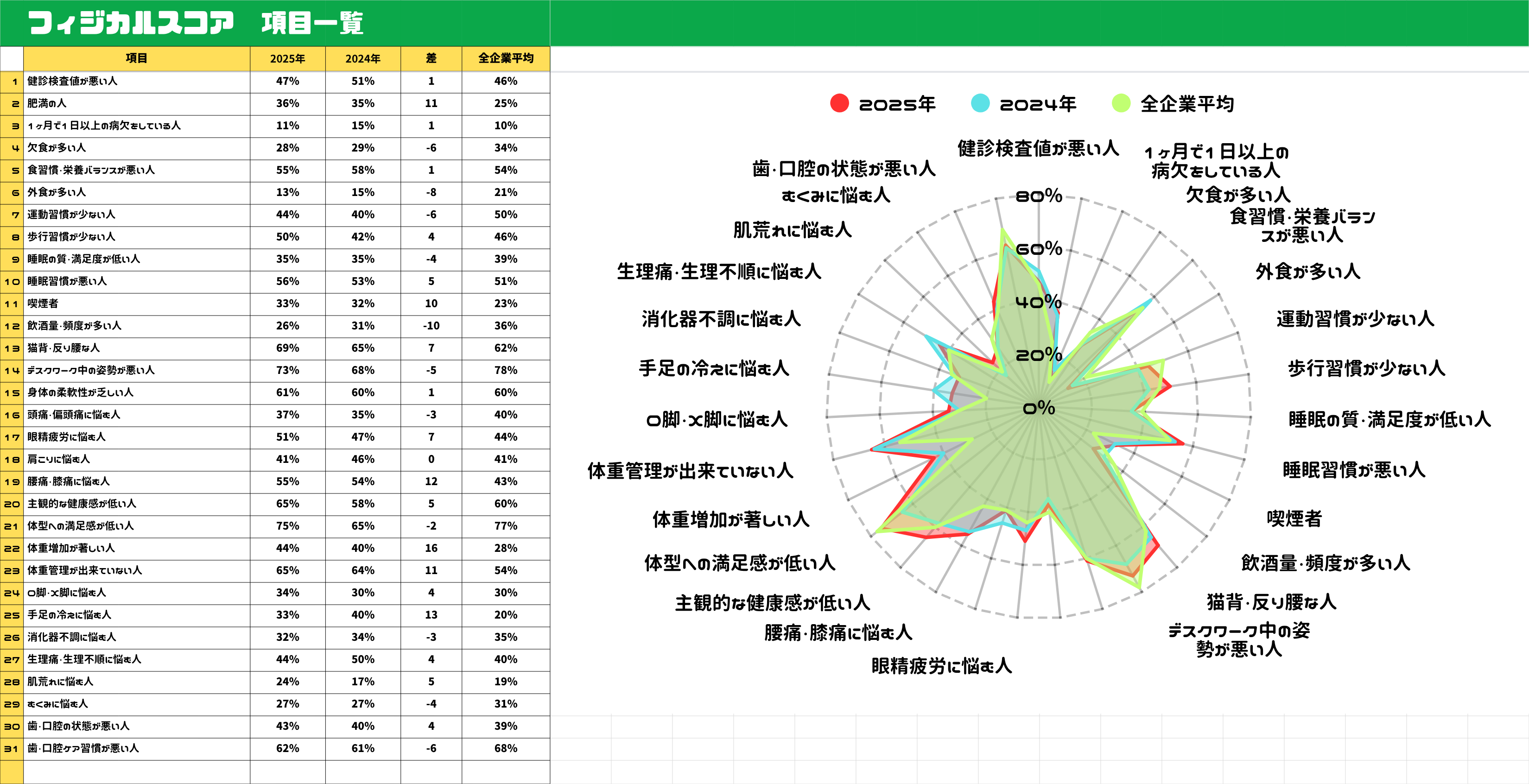Click the chart label 歯・口腔の状態が悪い人
This screenshot has height=784, width=1529.
pyautogui.click(x=844, y=169)
